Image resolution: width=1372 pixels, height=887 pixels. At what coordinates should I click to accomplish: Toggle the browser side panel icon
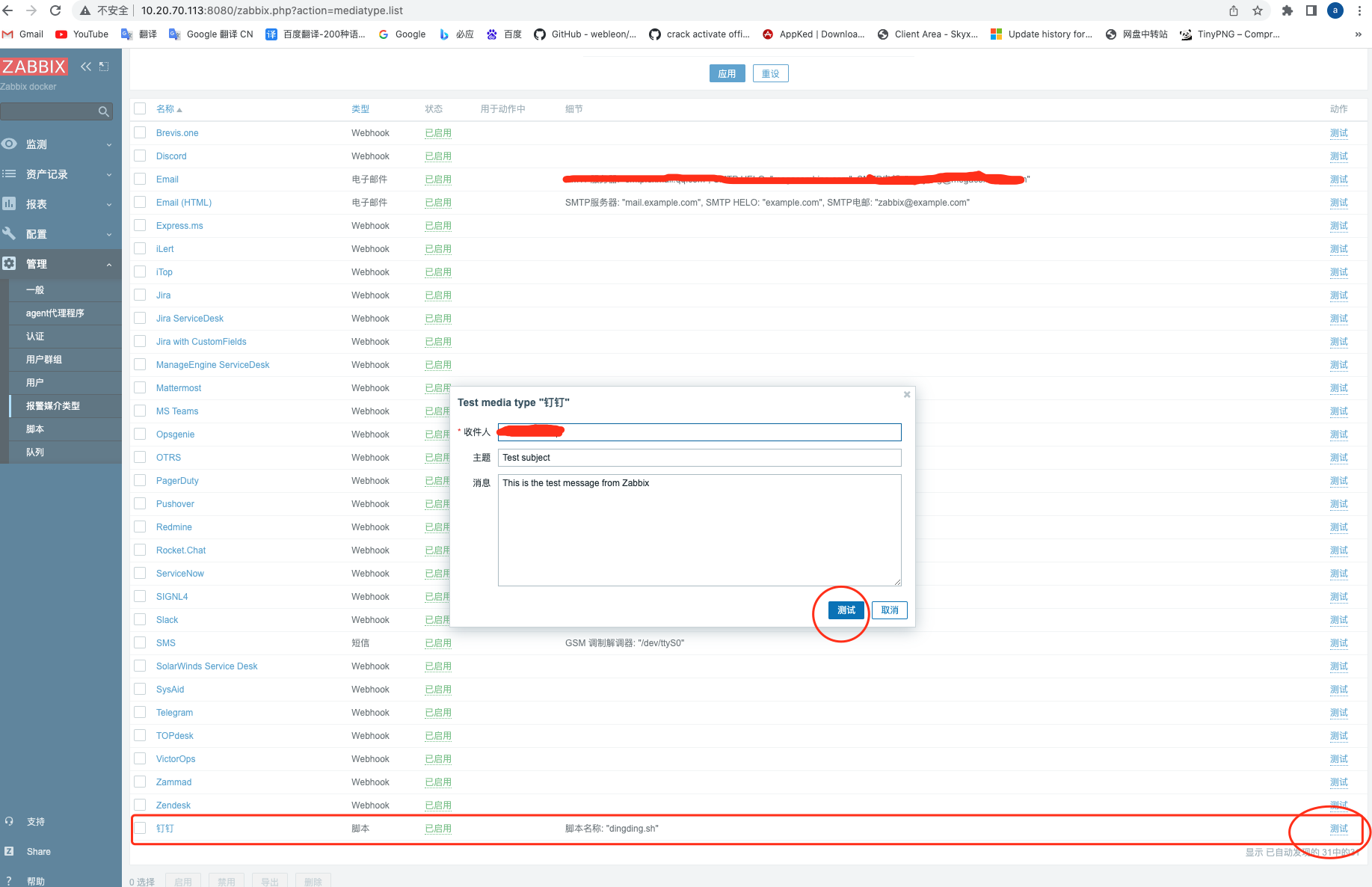click(1311, 10)
